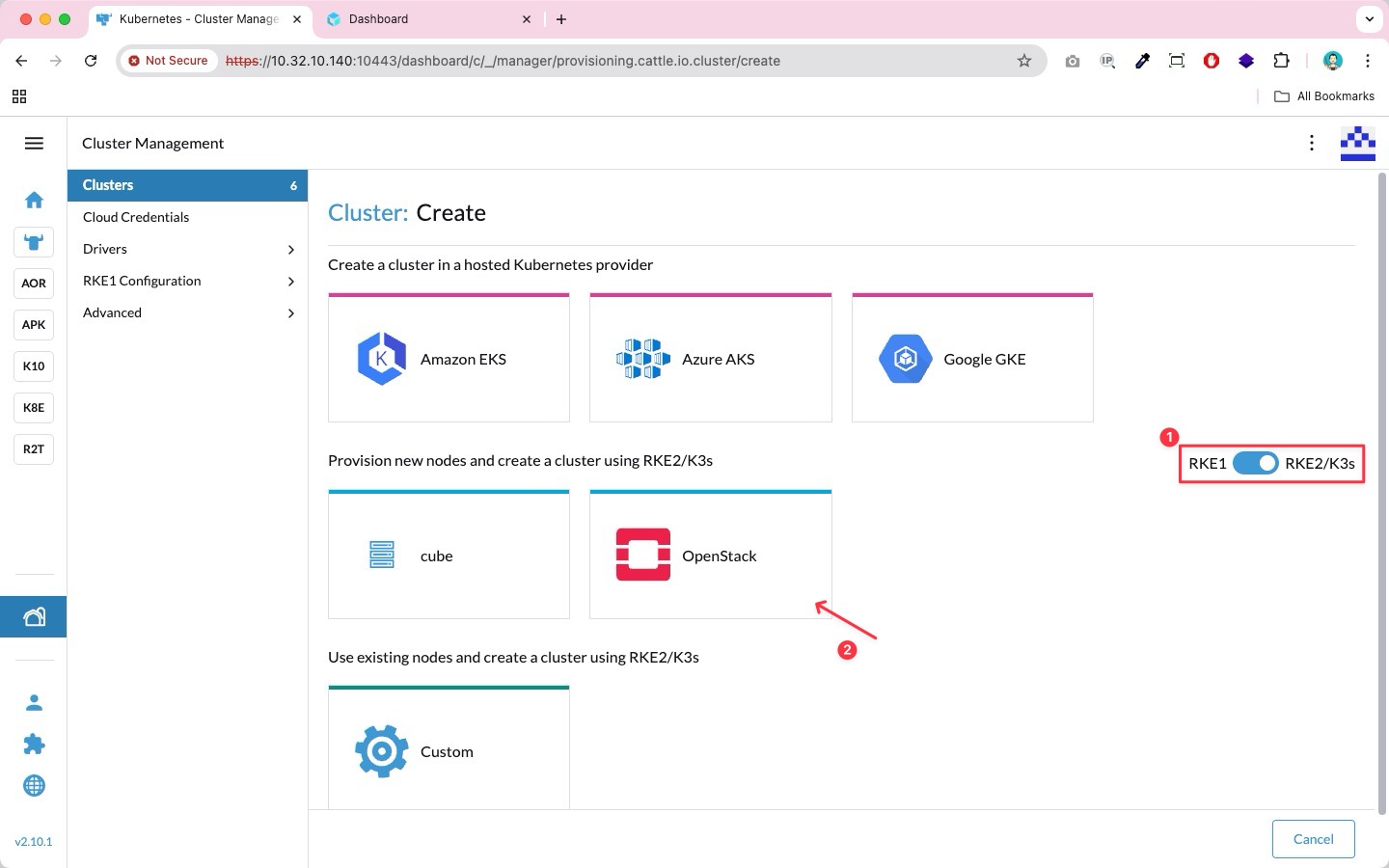Open the local cluster bull icon

click(x=34, y=242)
